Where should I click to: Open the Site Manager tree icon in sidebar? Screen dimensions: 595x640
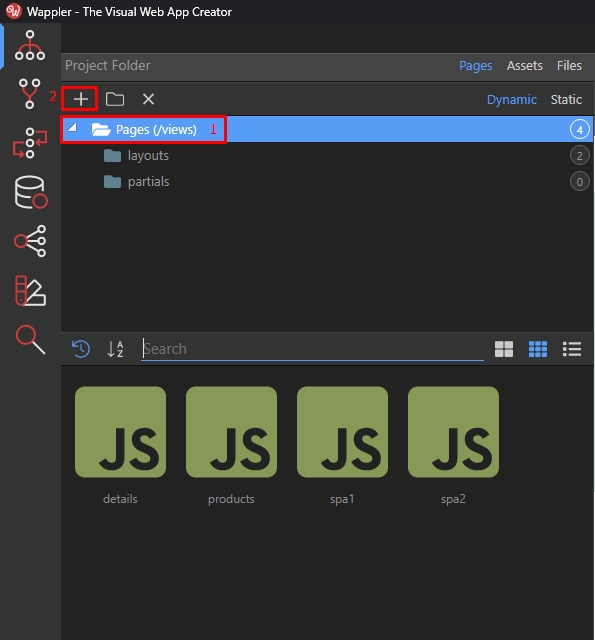point(30,45)
